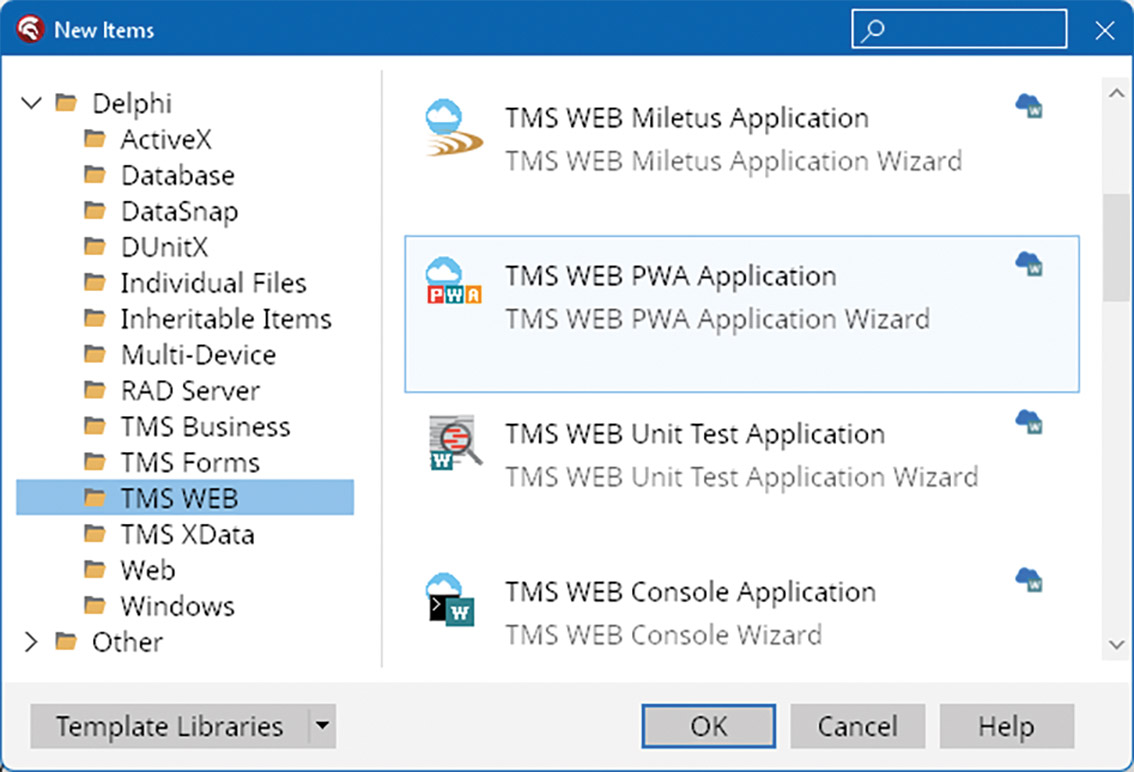Click the Cancel button
This screenshot has width=1134, height=772.
coord(857,726)
